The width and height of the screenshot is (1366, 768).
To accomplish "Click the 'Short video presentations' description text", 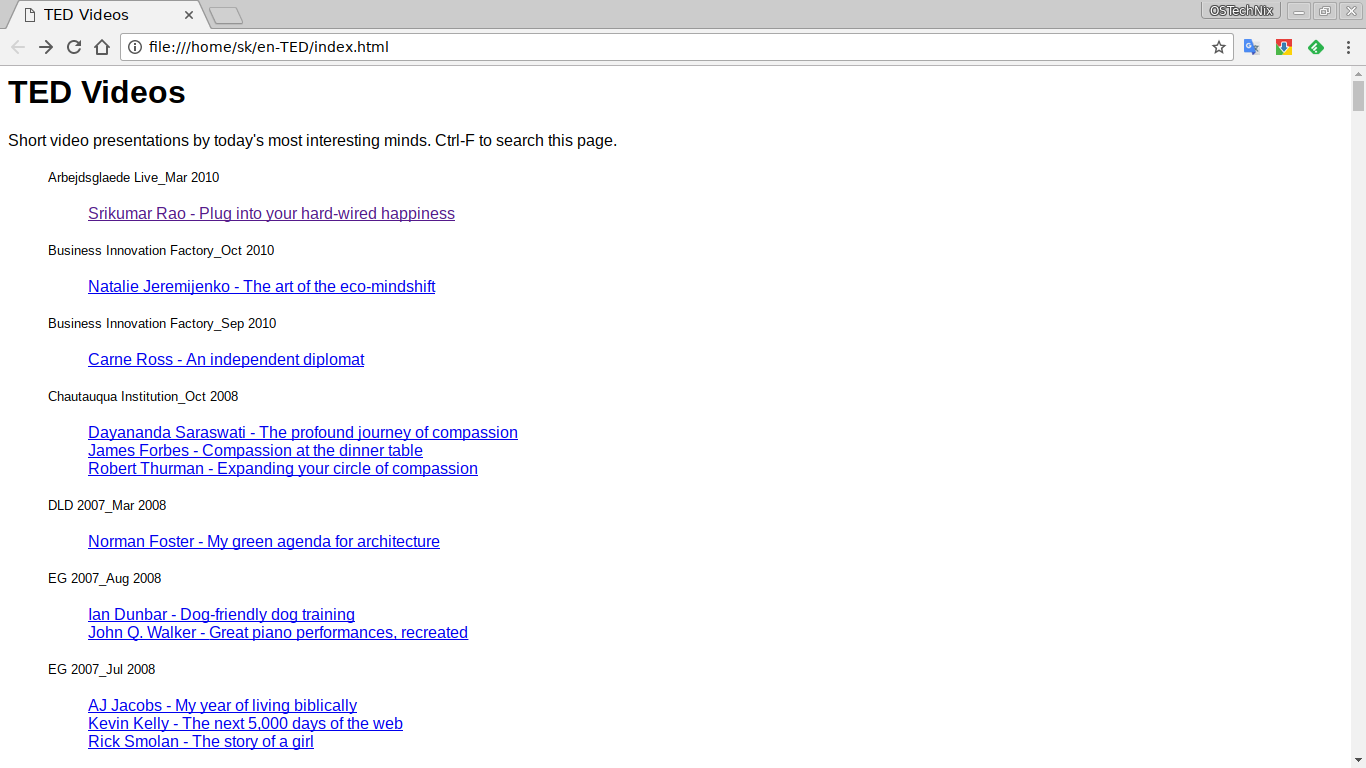I will [312, 141].
